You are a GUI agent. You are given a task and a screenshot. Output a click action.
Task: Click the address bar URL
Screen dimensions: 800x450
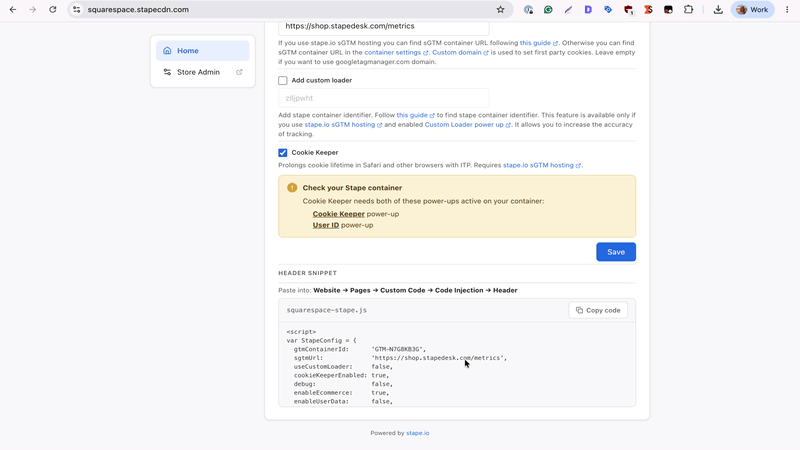[138, 9]
